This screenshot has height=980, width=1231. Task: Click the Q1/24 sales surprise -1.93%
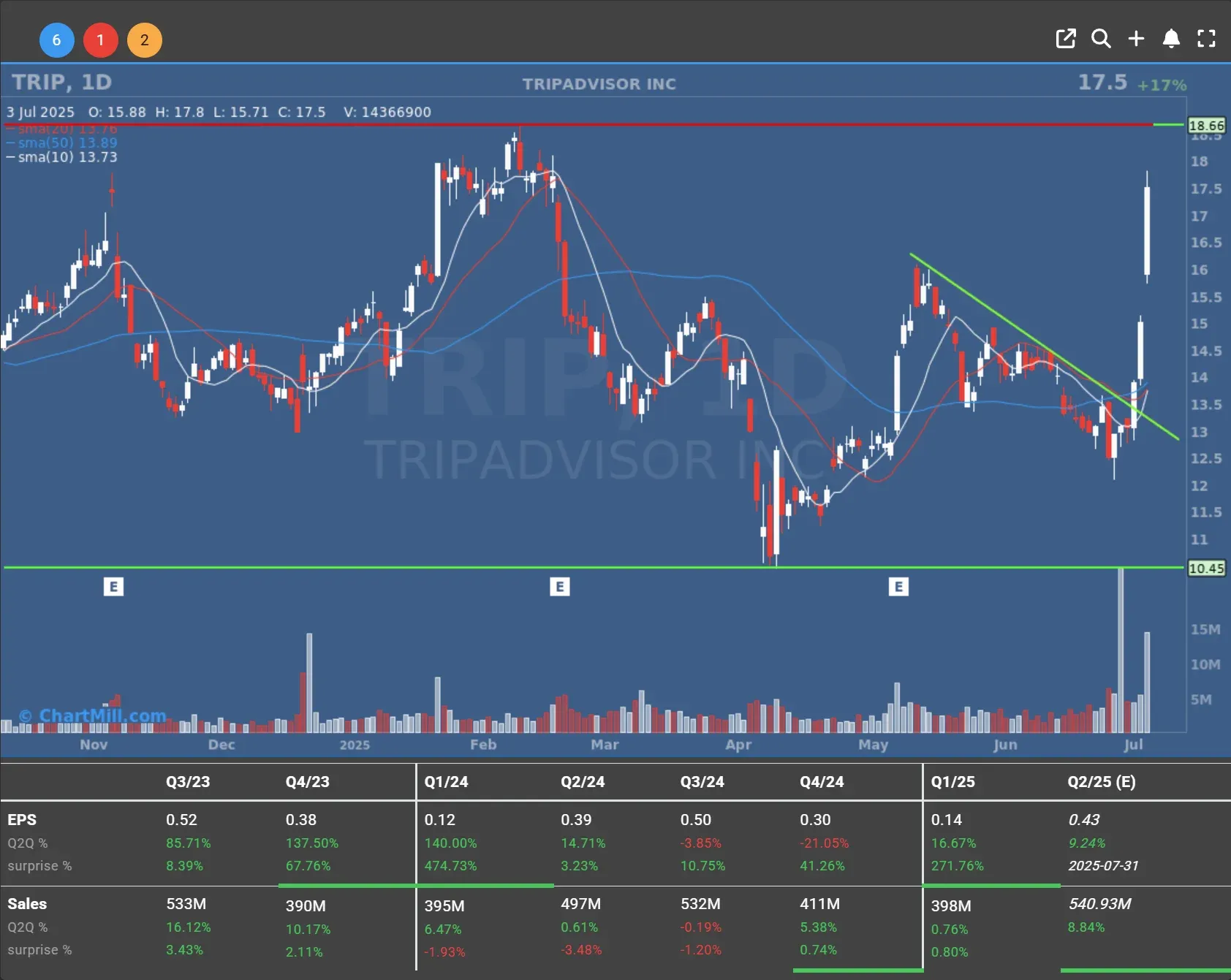444,951
